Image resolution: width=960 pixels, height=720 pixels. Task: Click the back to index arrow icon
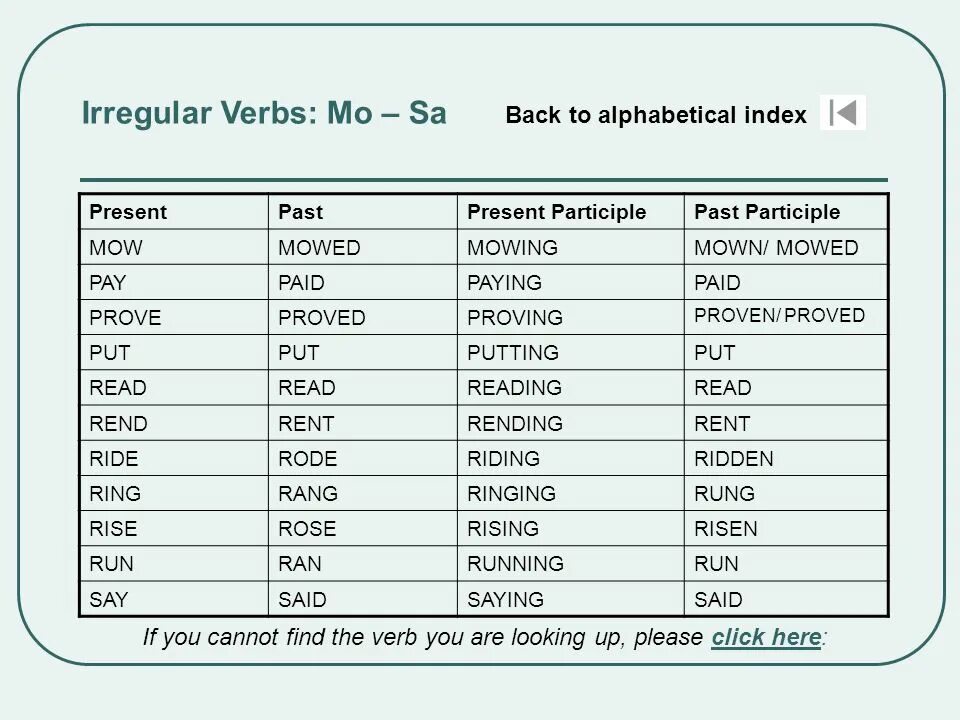tap(842, 113)
